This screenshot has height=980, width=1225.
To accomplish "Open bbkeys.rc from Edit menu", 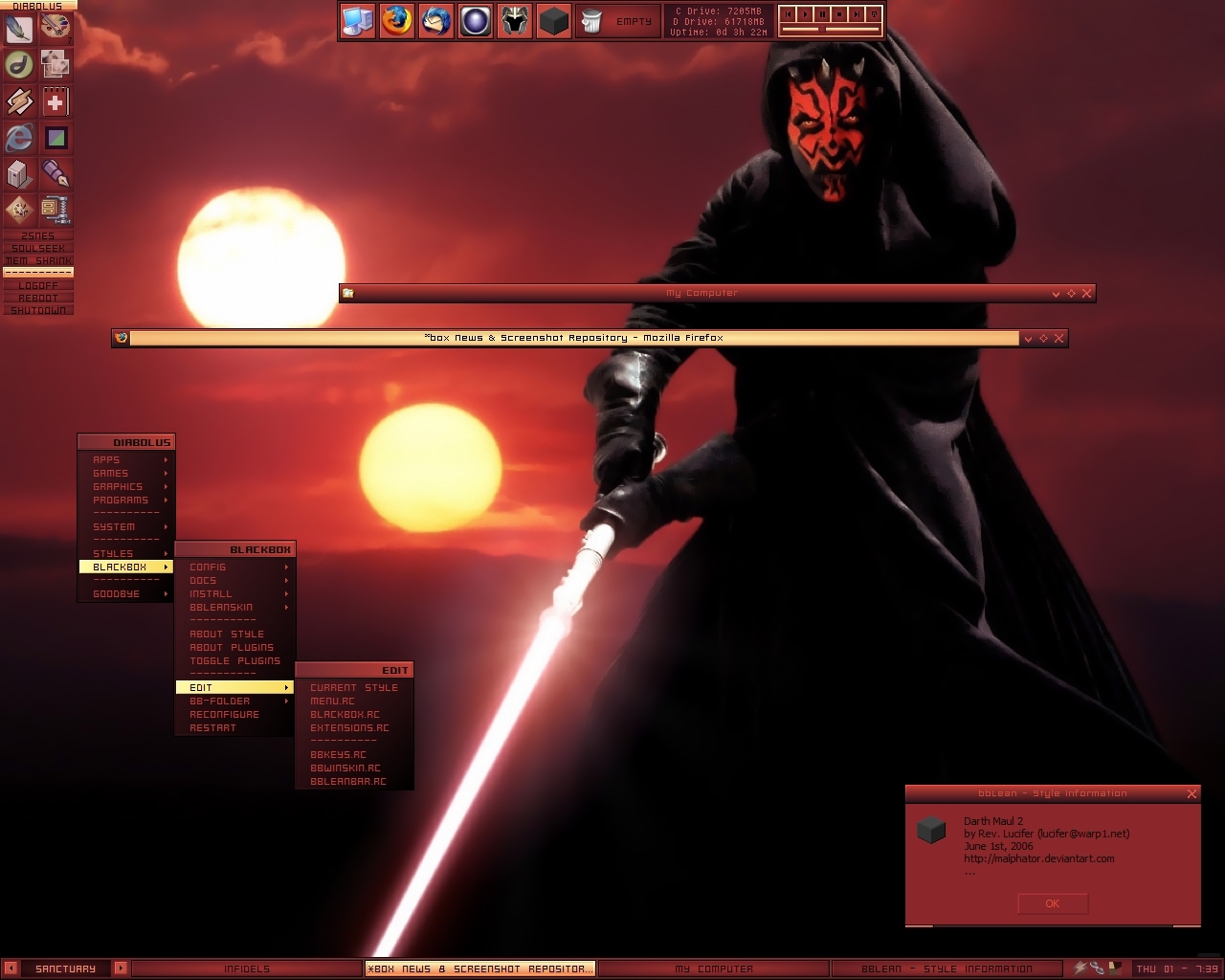I will [355, 754].
